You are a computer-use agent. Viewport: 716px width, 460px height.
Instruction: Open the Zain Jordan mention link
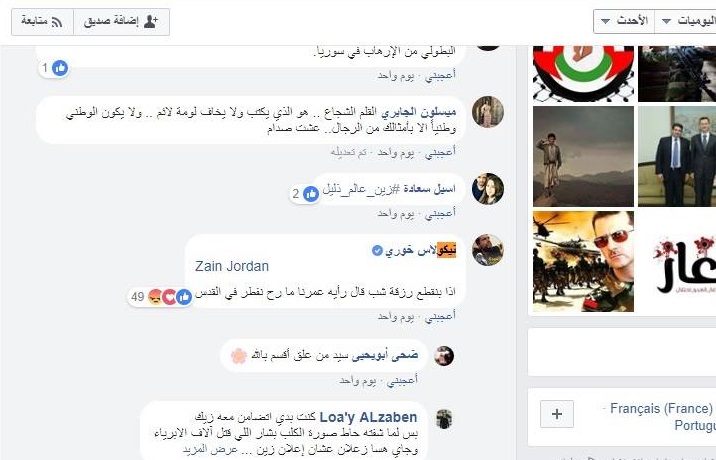click(x=232, y=266)
